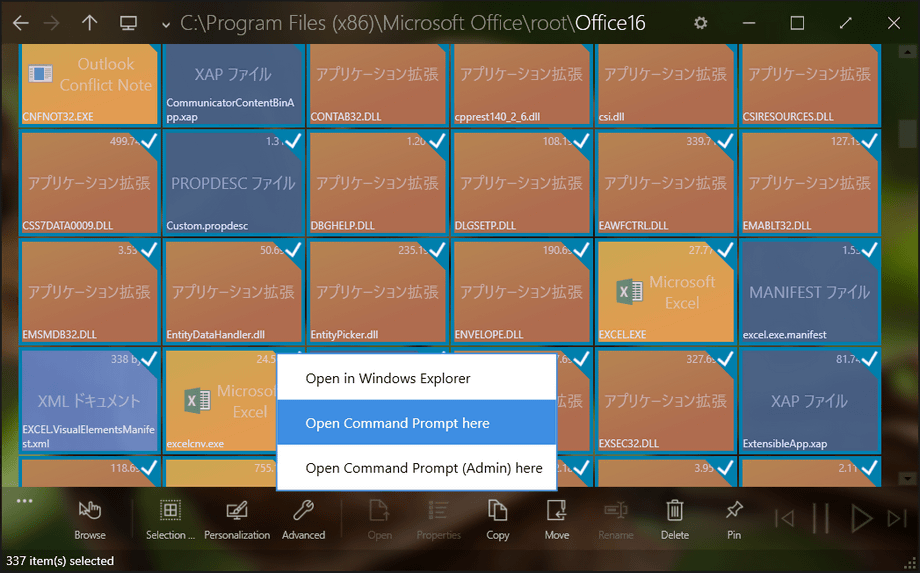Click the '337 item(s) selected' status text
The image size is (920, 573).
60,561
